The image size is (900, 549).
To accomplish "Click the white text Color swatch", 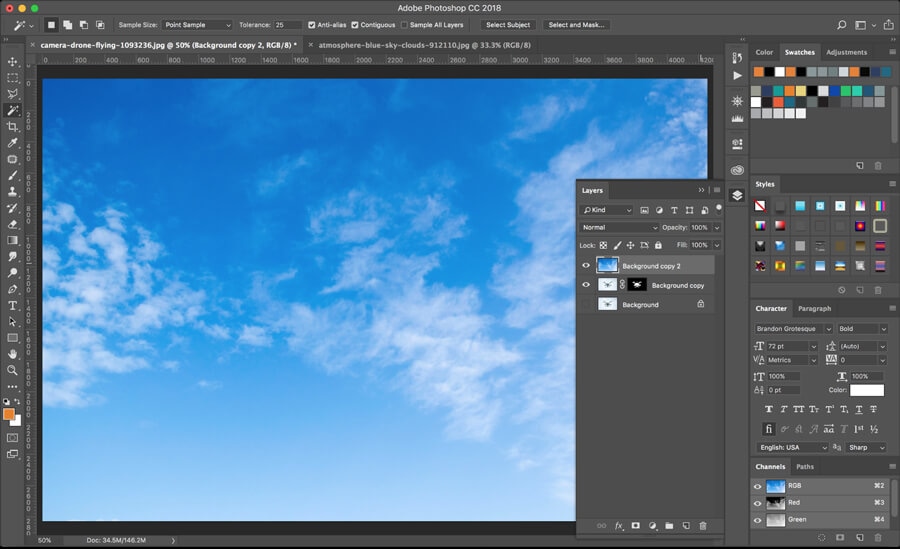I will pyautogui.click(x=867, y=390).
